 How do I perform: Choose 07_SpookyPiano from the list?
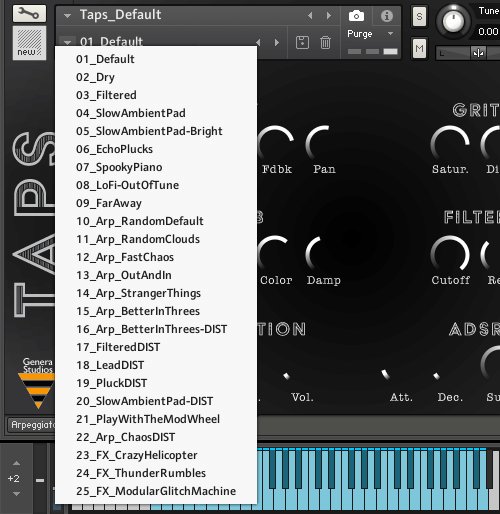(x=156, y=167)
